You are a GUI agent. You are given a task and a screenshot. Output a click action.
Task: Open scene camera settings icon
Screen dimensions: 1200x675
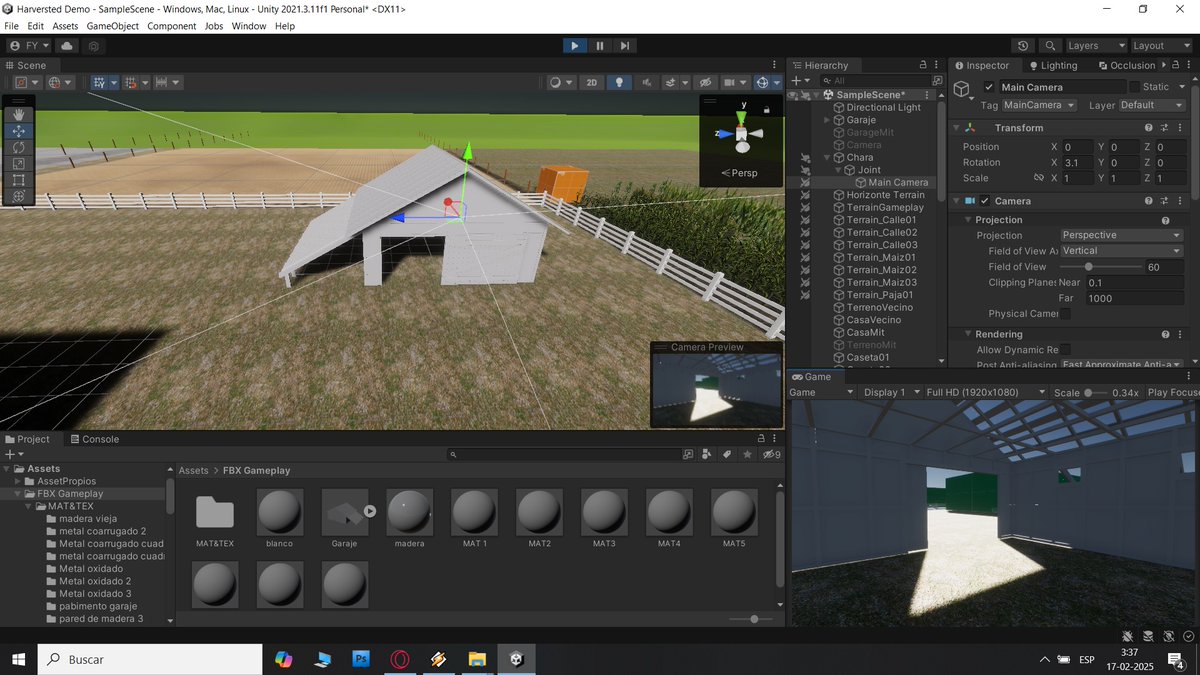coord(735,82)
